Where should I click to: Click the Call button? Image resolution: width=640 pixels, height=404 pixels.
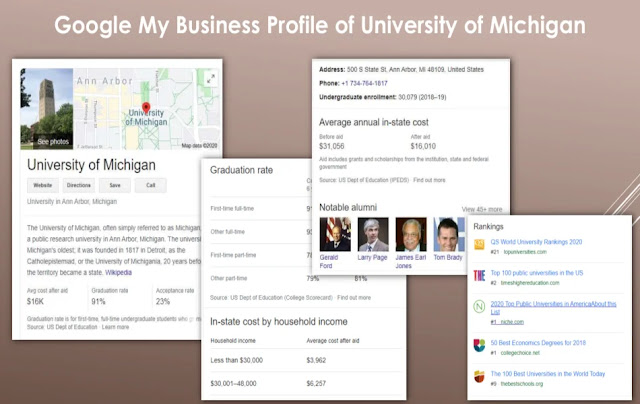pos(151,185)
